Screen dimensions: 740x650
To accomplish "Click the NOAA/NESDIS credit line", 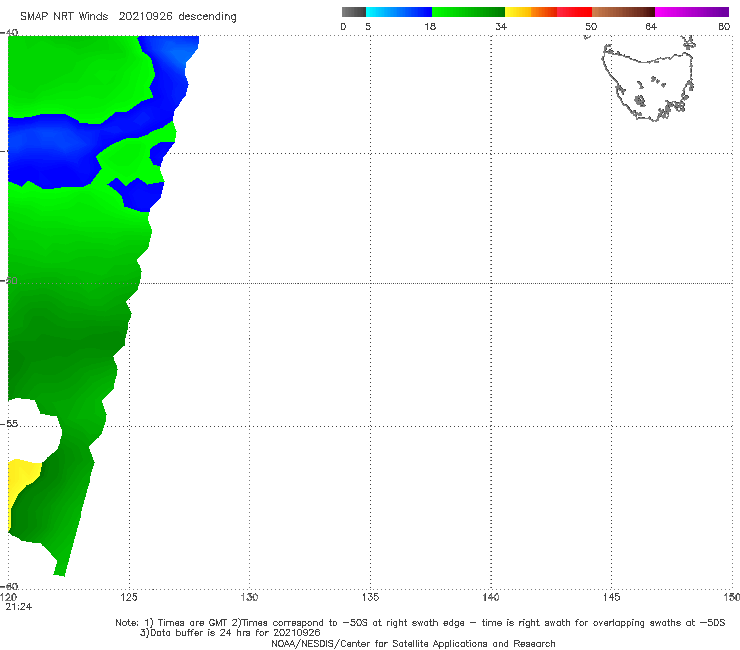I will (413, 643).
